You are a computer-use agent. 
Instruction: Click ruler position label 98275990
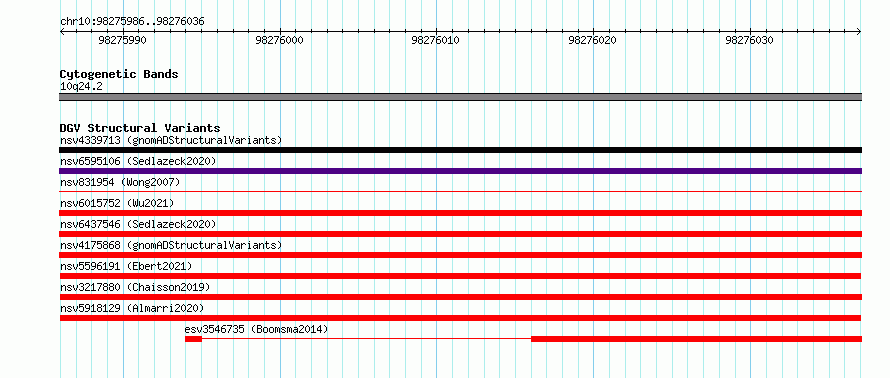click(123, 40)
